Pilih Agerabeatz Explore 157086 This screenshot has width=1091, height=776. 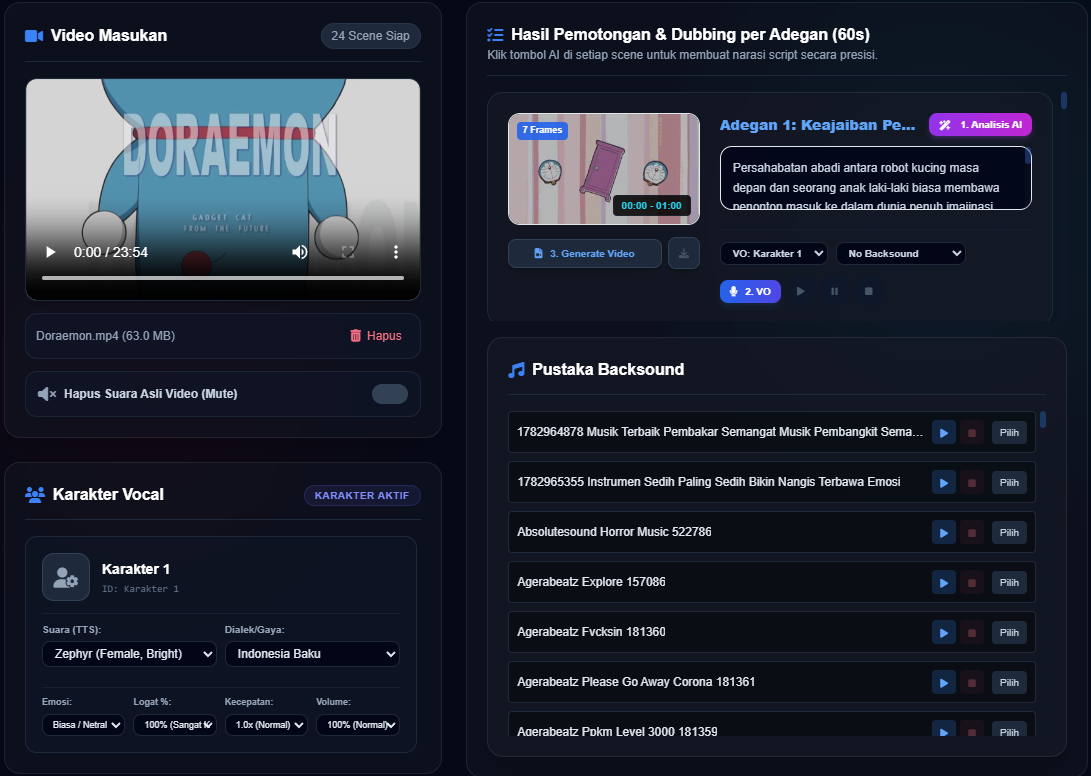pos(1009,583)
